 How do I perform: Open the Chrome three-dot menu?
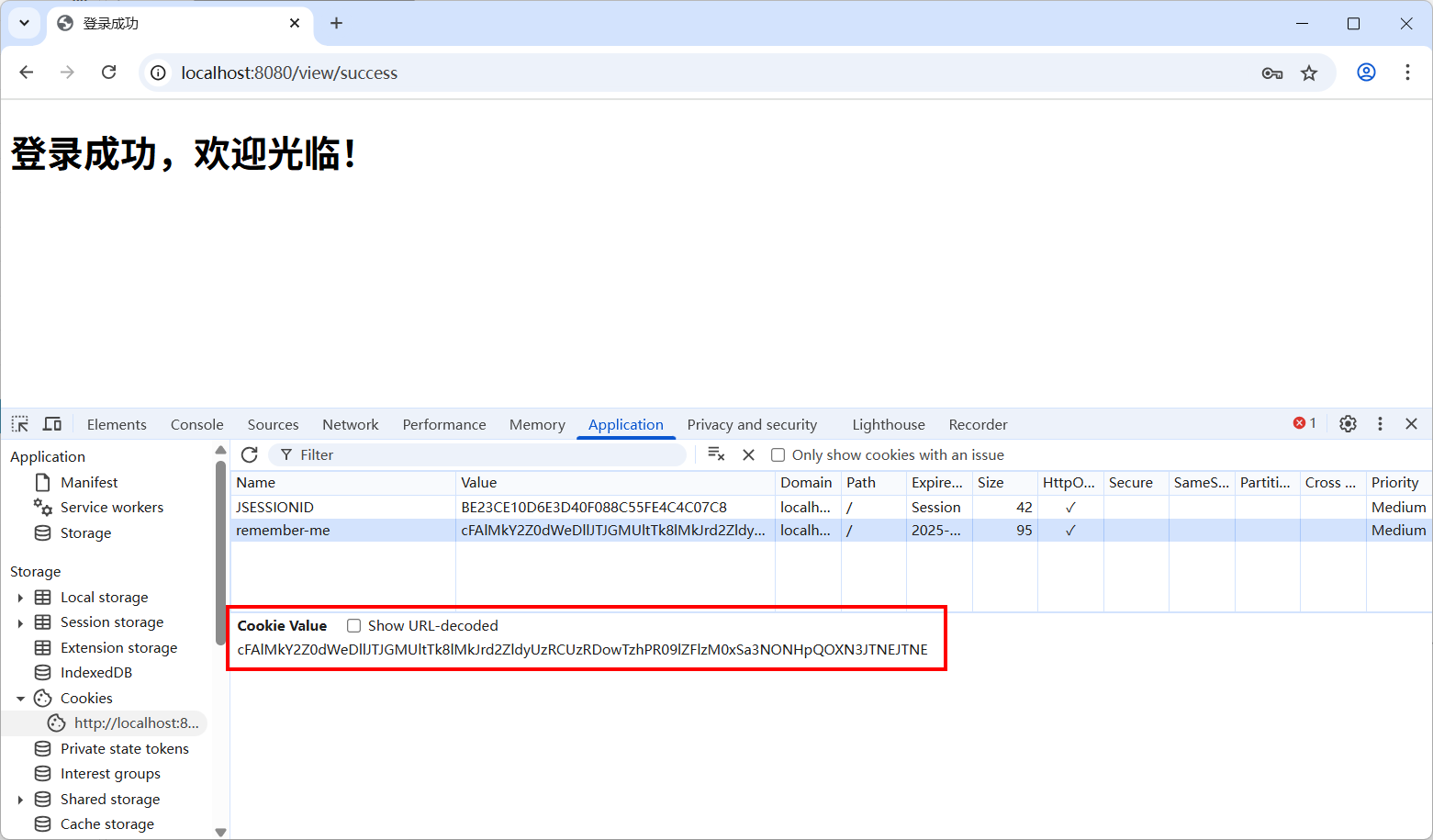click(x=1407, y=73)
